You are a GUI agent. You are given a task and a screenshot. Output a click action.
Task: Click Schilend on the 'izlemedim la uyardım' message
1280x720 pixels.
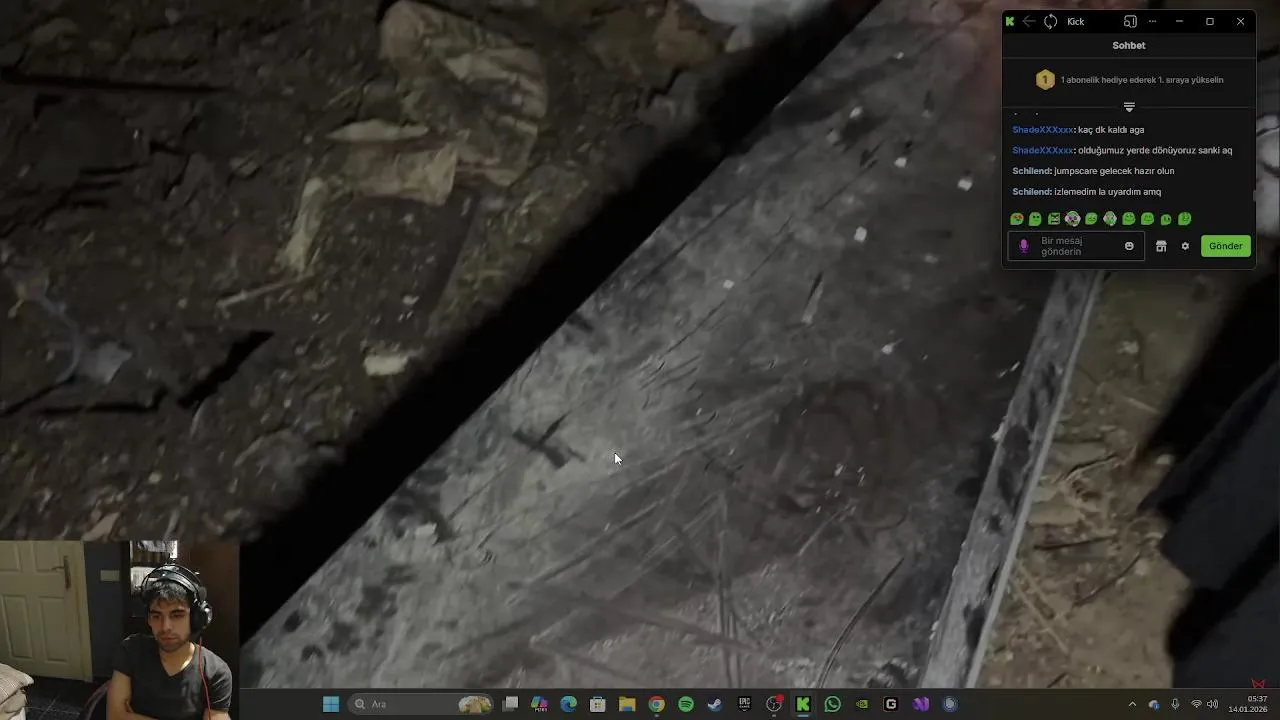coord(1031,192)
